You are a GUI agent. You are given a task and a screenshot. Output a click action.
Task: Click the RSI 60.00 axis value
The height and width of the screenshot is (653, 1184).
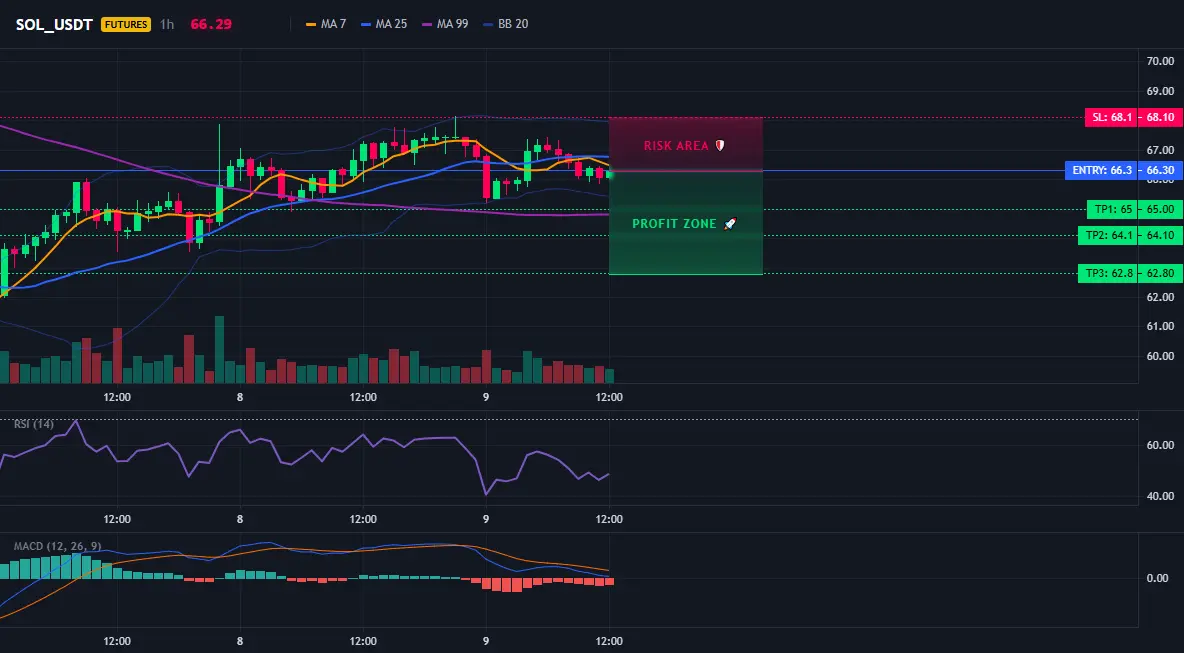(x=1160, y=445)
